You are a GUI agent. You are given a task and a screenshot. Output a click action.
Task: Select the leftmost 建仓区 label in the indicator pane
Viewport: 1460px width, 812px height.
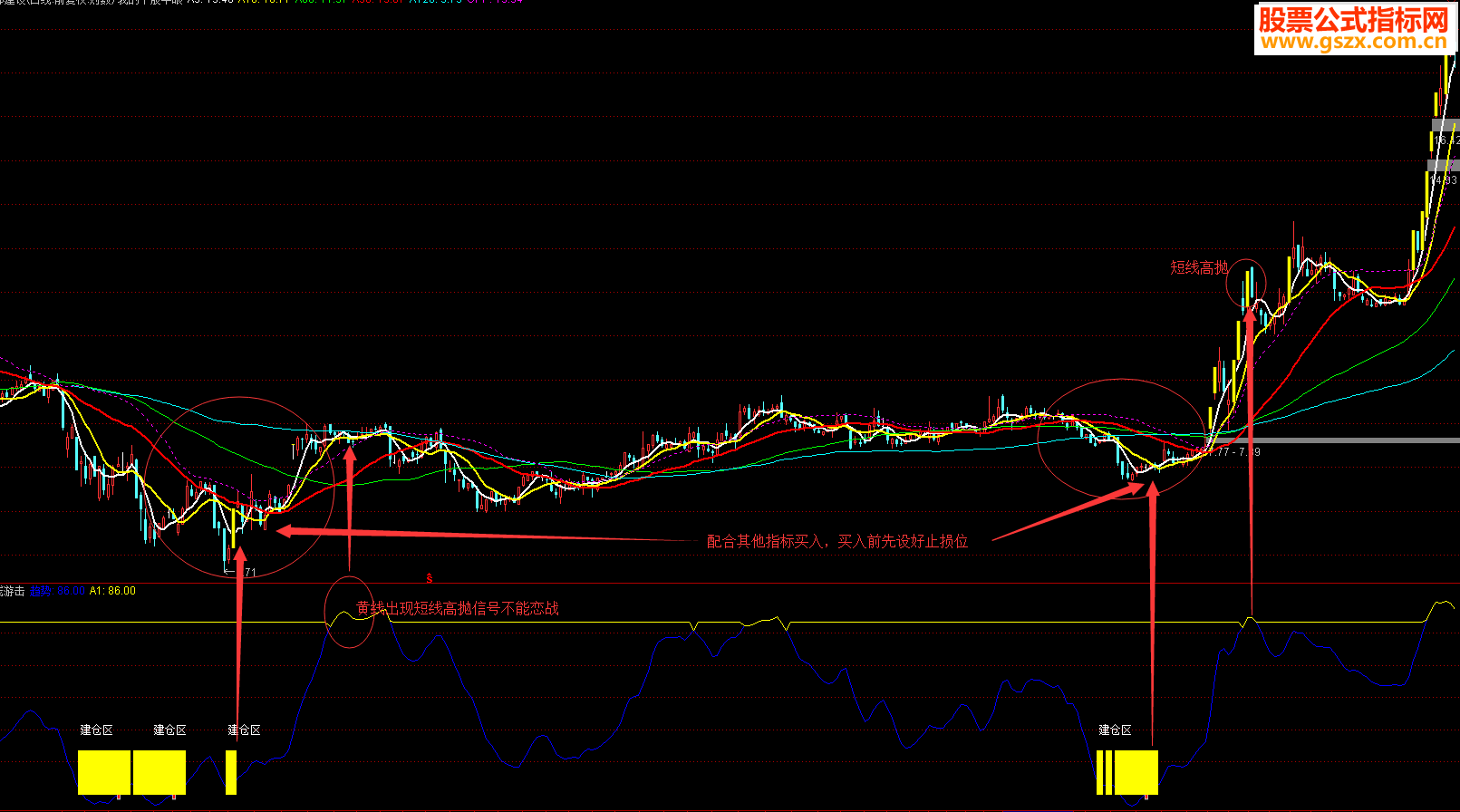click(x=96, y=730)
